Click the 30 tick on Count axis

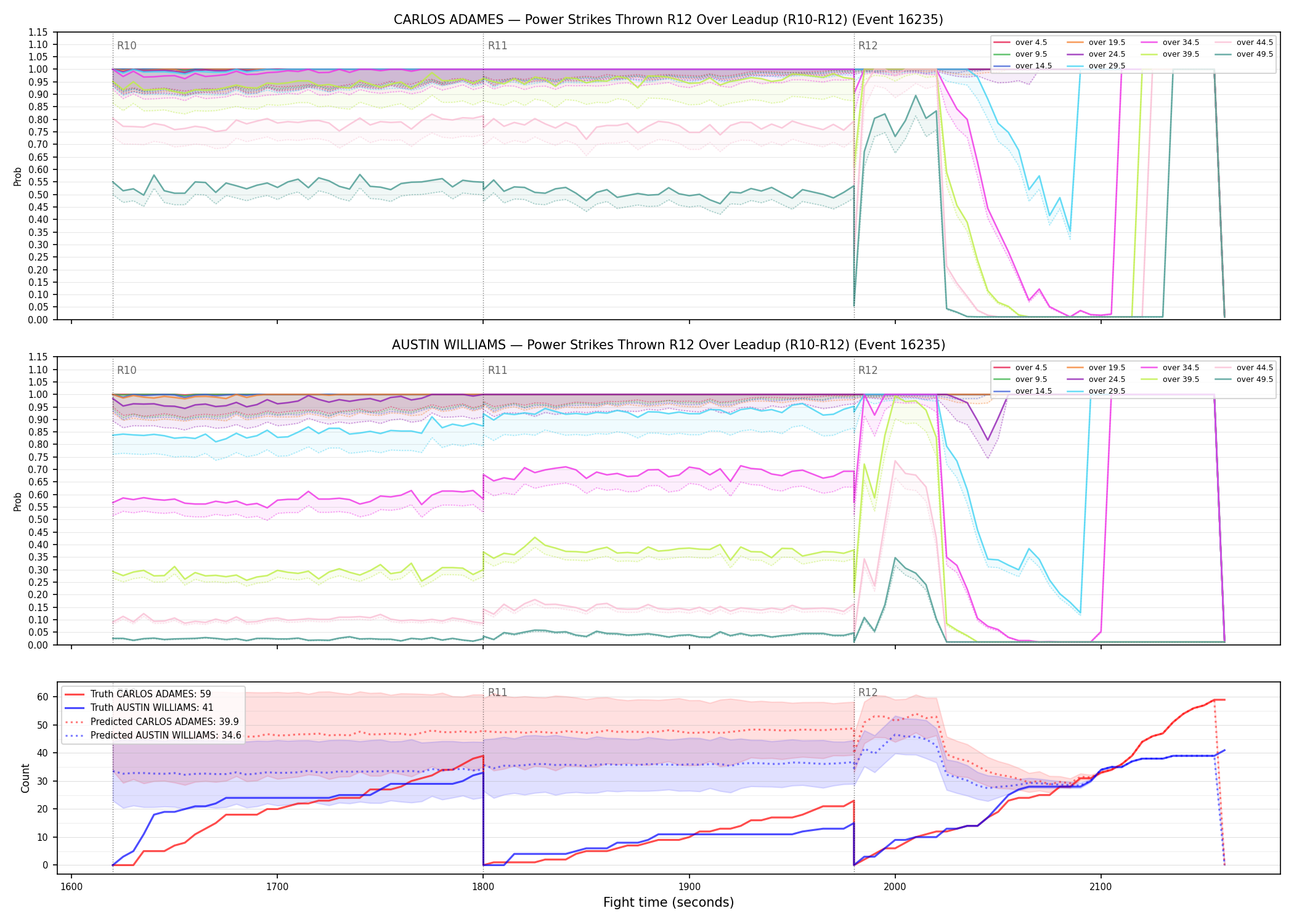(43, 781)
